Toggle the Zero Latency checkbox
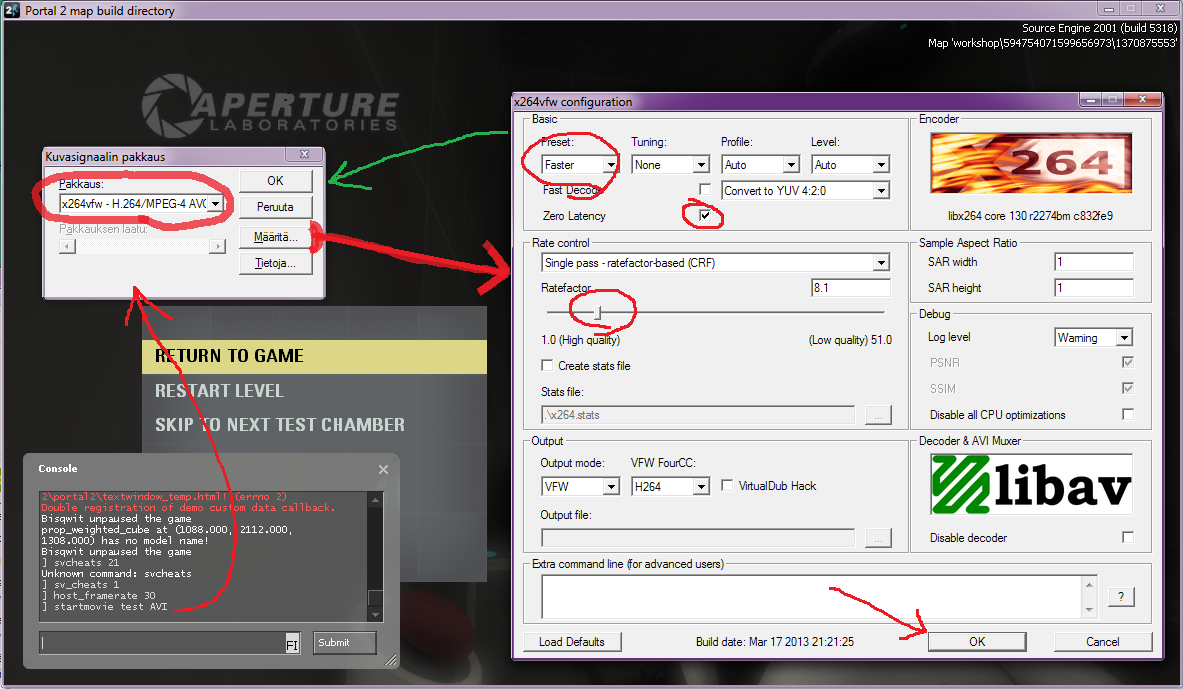Image resolution: width=1183 pixels, height=689 pixels. point(705,215)
